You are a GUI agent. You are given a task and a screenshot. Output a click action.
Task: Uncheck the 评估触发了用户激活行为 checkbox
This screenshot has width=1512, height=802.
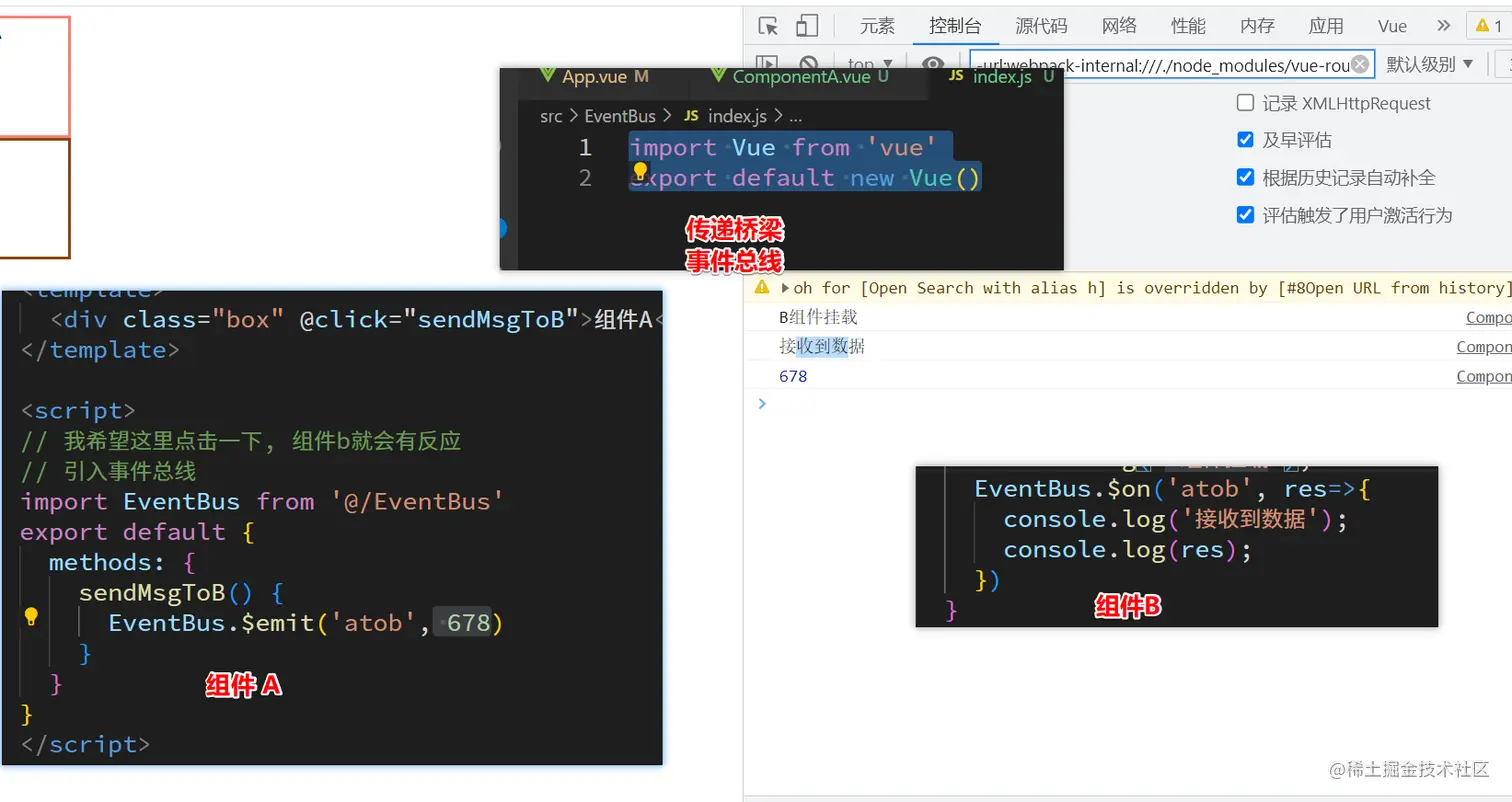pos(1245,215)
